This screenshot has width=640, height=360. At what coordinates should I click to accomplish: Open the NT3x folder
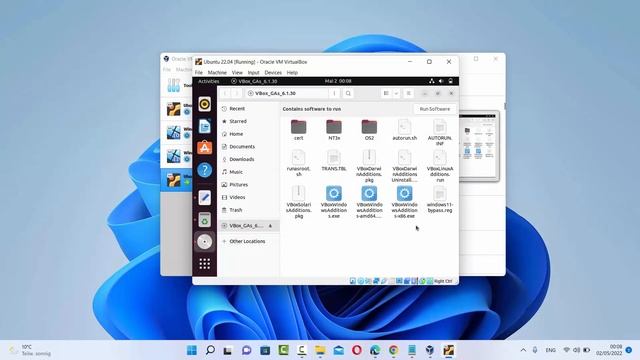pos(334,130)
